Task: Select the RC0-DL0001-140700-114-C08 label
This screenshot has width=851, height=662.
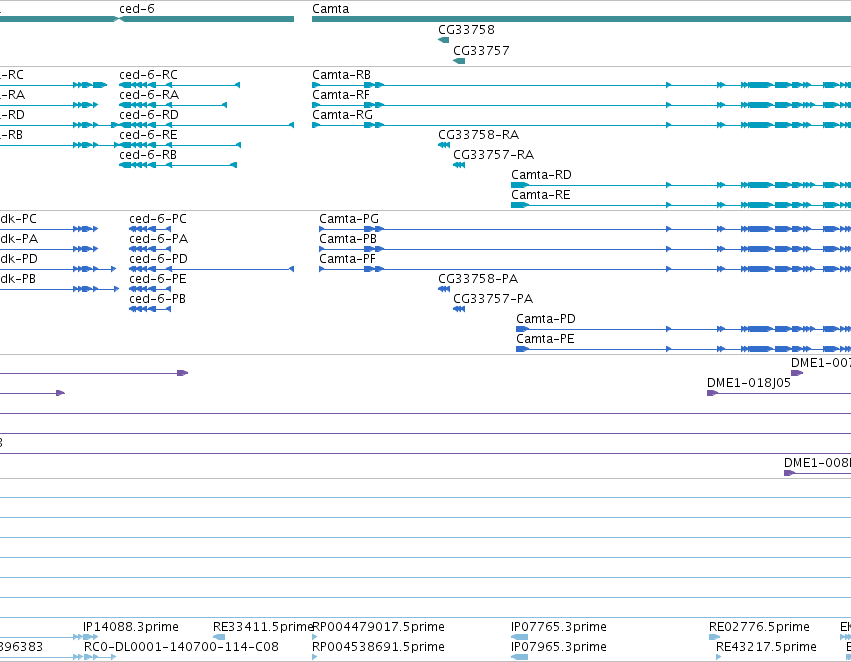Action: pos(181,647)
